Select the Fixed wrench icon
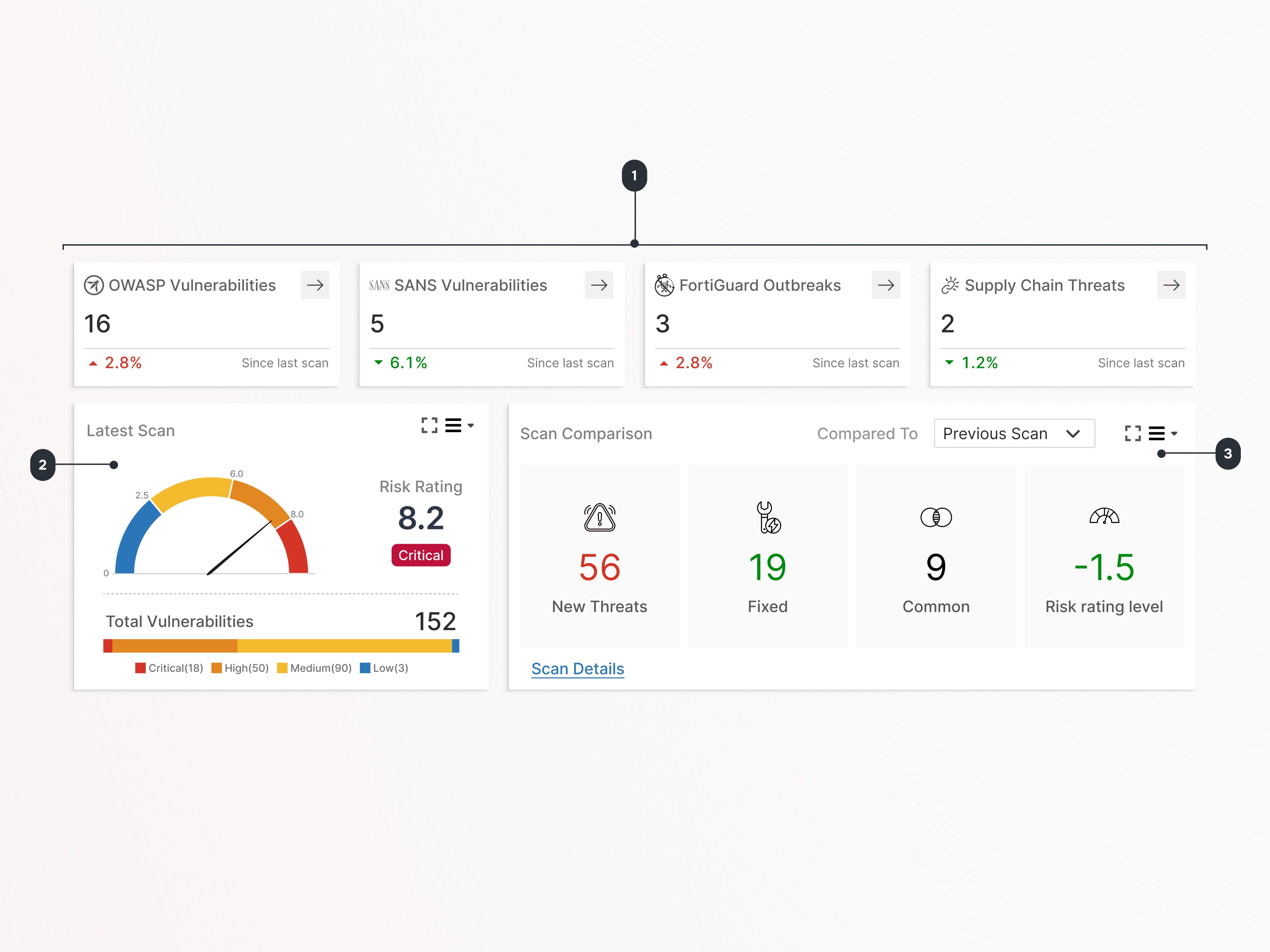This screenshot has width=1270, height=952. click(x=768, y=518)
